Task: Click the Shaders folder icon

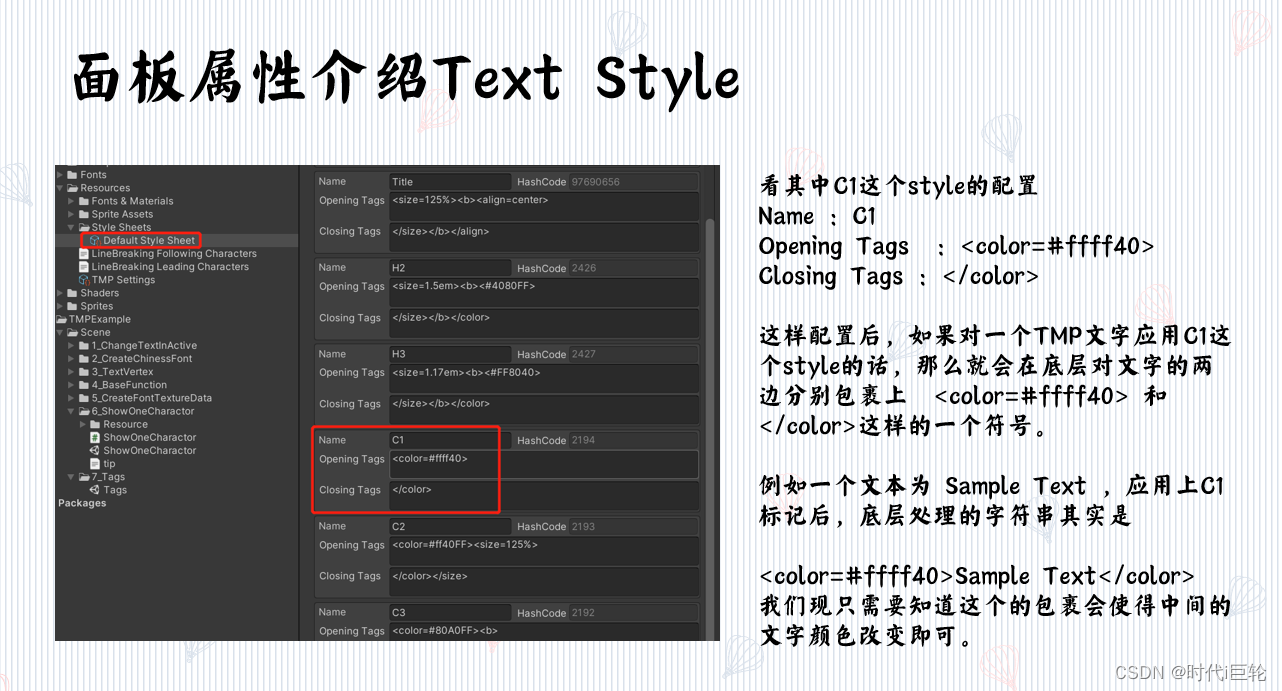Action: click(x=73, y=293)
